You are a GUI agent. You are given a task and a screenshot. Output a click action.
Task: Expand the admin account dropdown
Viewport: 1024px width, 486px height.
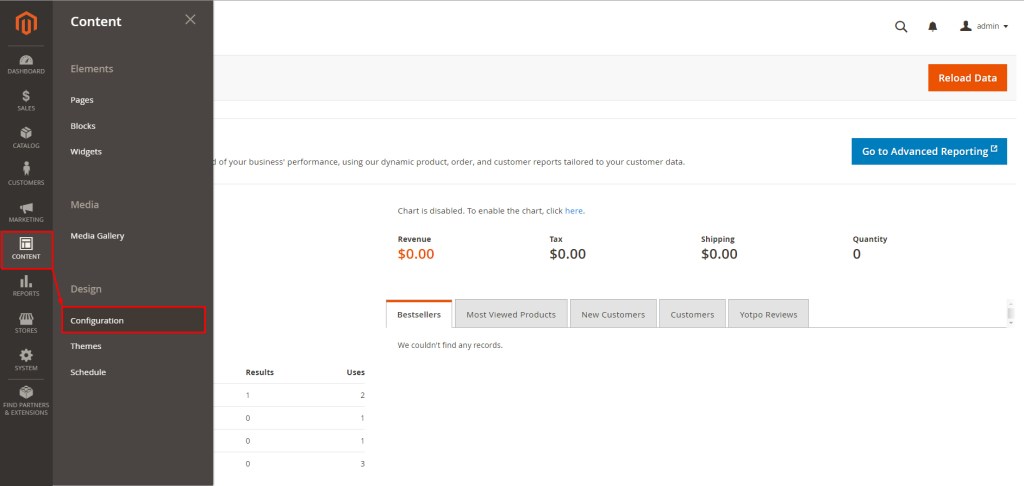pyautogui.click(x=984, y=26)
